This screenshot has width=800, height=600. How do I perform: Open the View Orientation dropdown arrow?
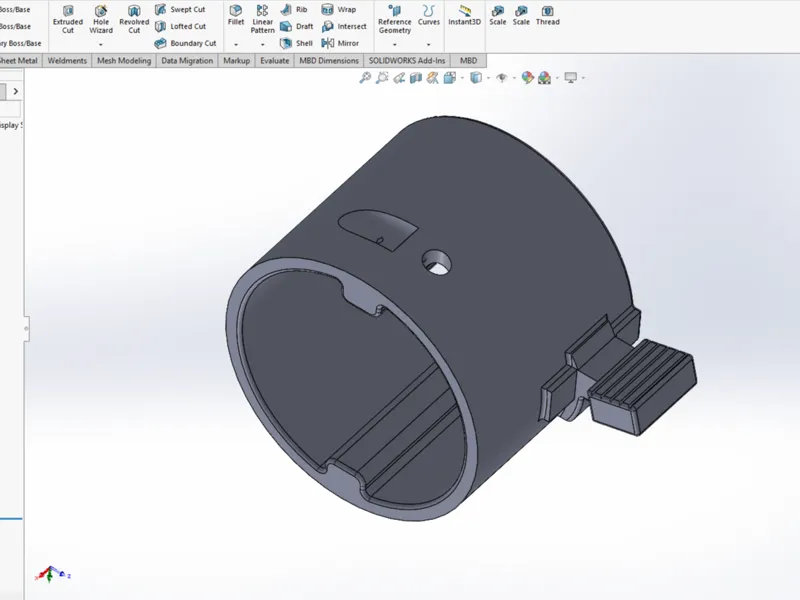point(462,78)
